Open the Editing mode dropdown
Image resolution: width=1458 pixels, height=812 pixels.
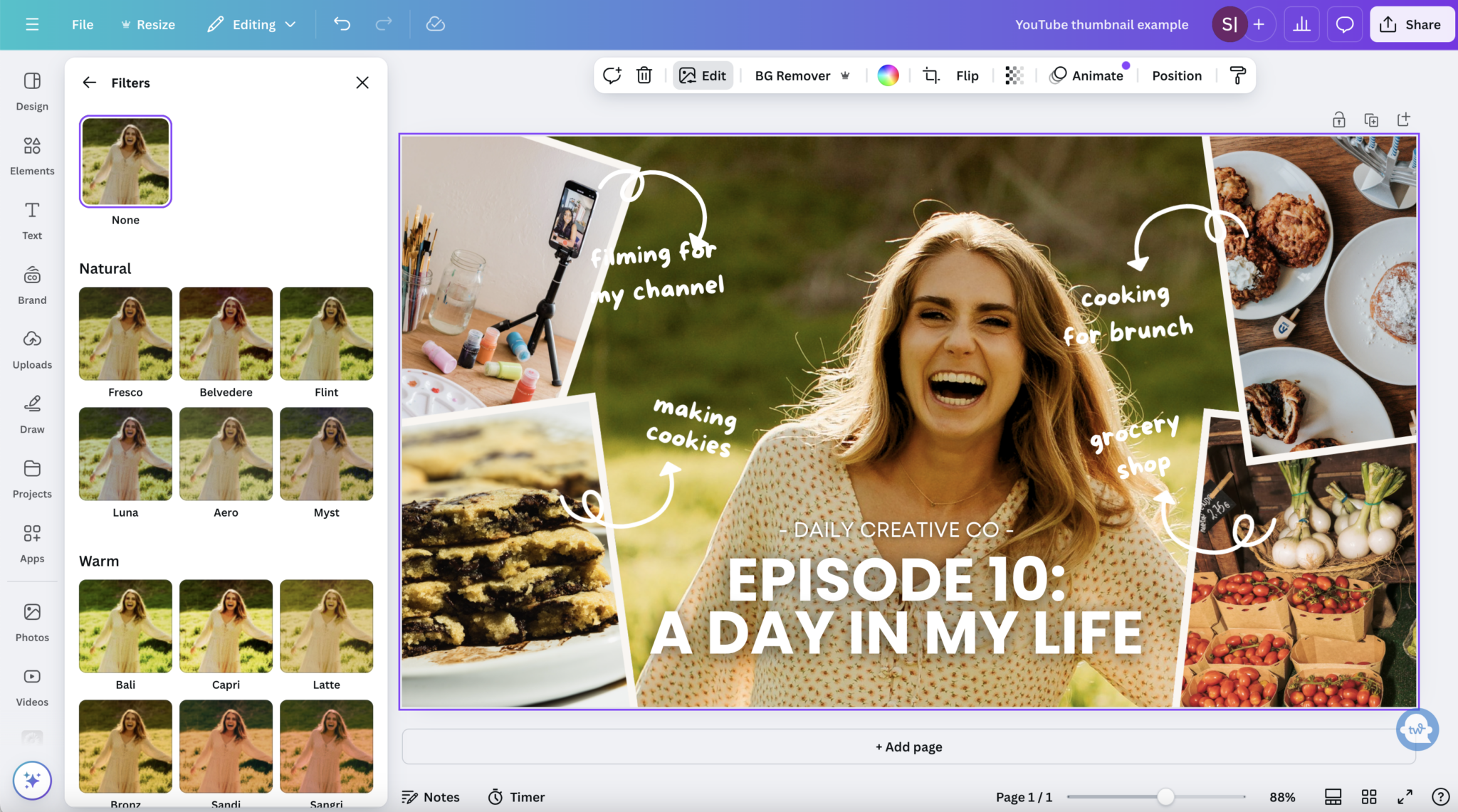(x=251, y=24)
